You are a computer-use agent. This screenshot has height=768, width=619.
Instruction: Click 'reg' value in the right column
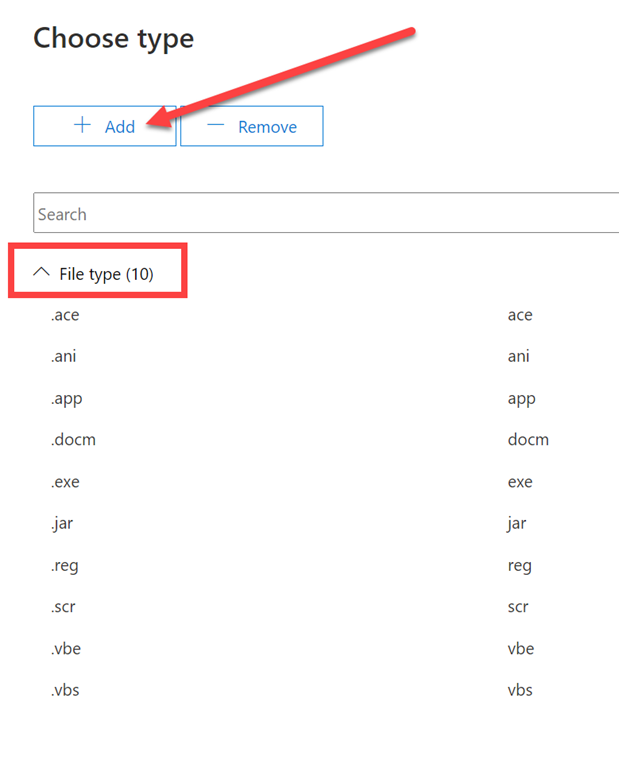tap(519, 566)
